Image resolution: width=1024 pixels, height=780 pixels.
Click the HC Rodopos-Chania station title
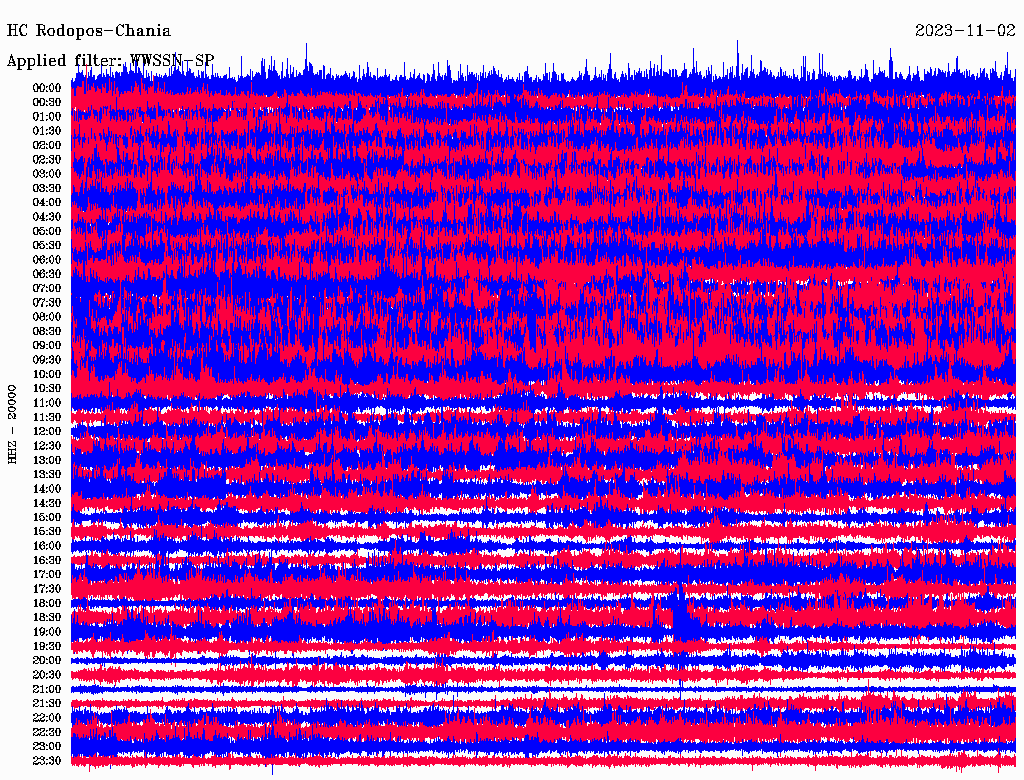click(89, 31)
